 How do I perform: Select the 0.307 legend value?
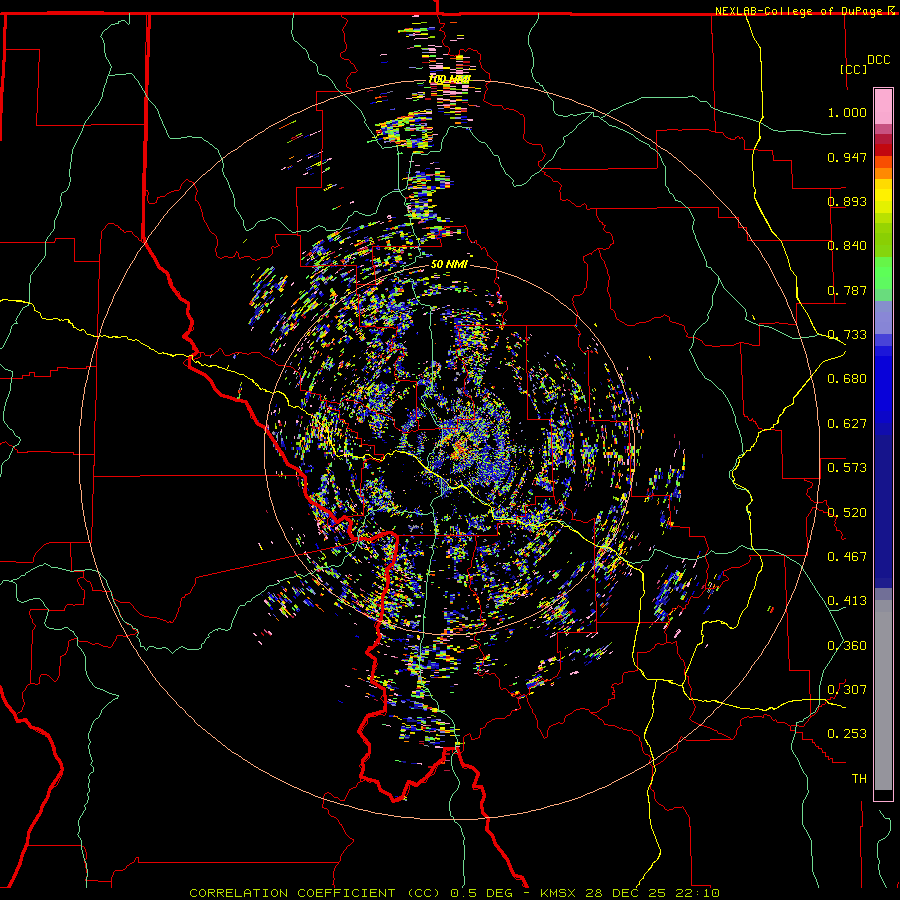point(847,690)
